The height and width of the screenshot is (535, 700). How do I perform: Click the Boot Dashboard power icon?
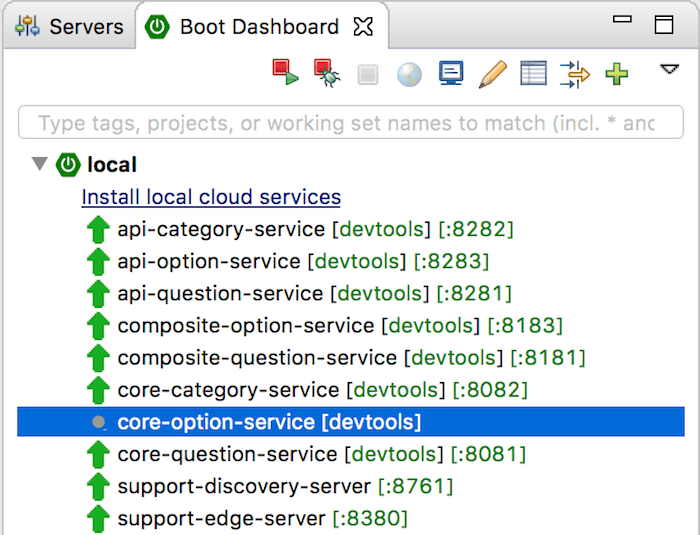(157, 27)
